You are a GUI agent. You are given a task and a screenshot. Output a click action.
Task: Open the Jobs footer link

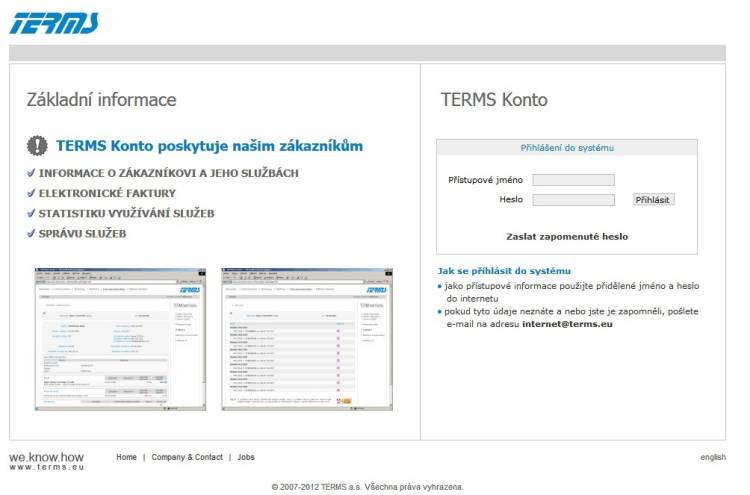[246, 457]
